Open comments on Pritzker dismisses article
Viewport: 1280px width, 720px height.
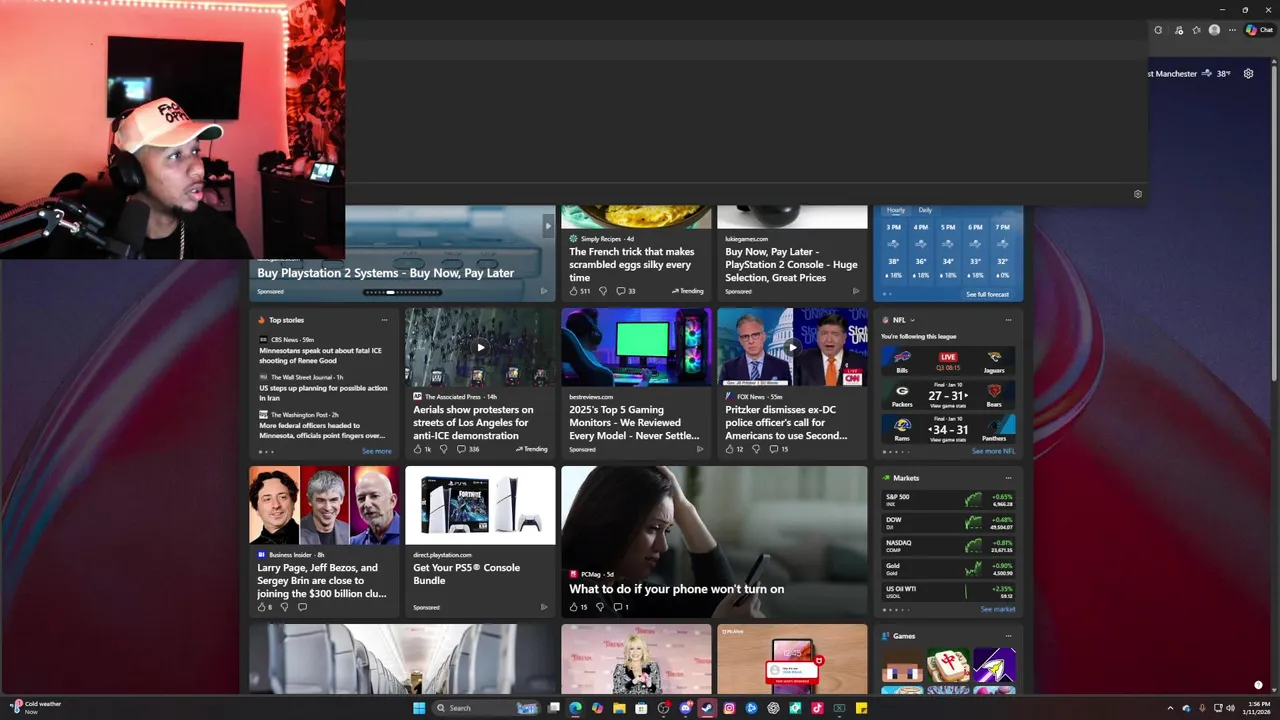point(779,449)
